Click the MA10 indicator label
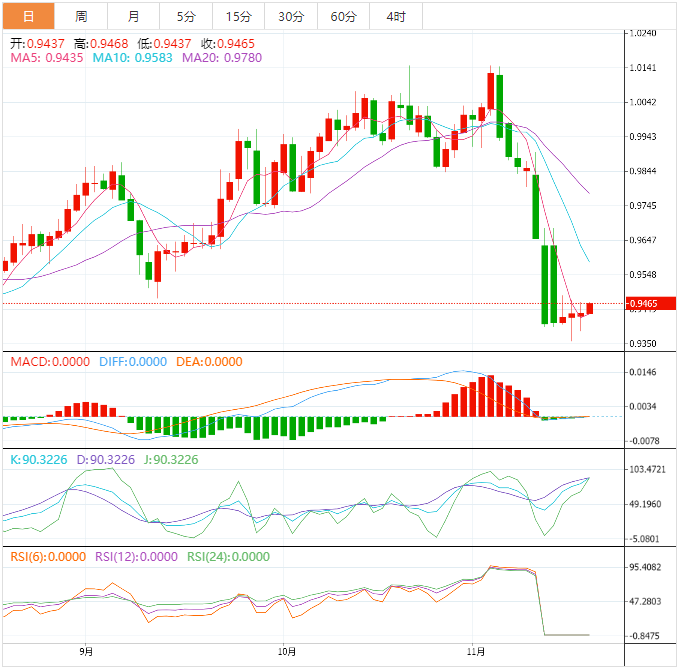 (133, 58)
